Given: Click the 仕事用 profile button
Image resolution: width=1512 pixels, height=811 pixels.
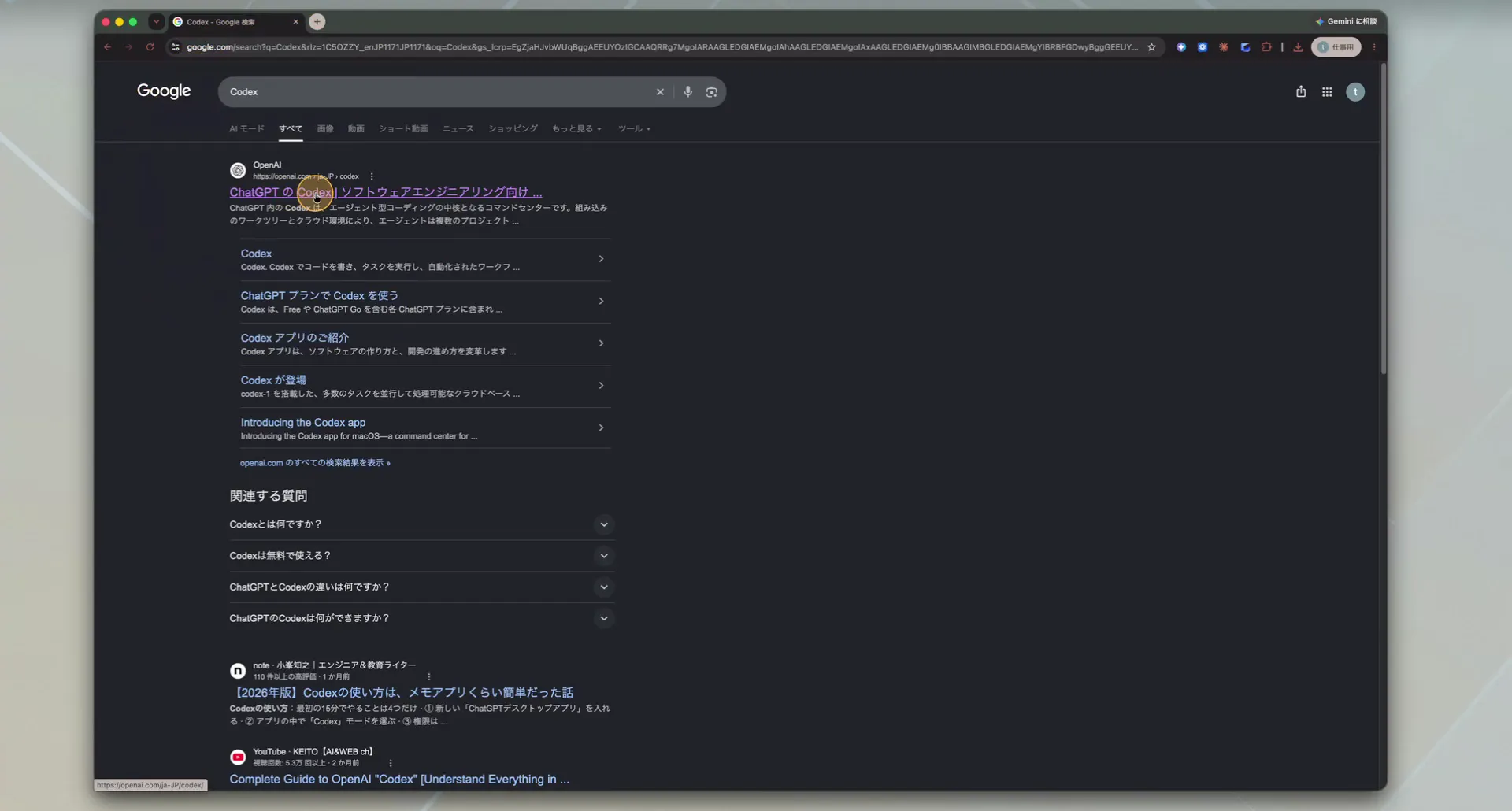Looking at the screenshot, I should pos(1336,47).
